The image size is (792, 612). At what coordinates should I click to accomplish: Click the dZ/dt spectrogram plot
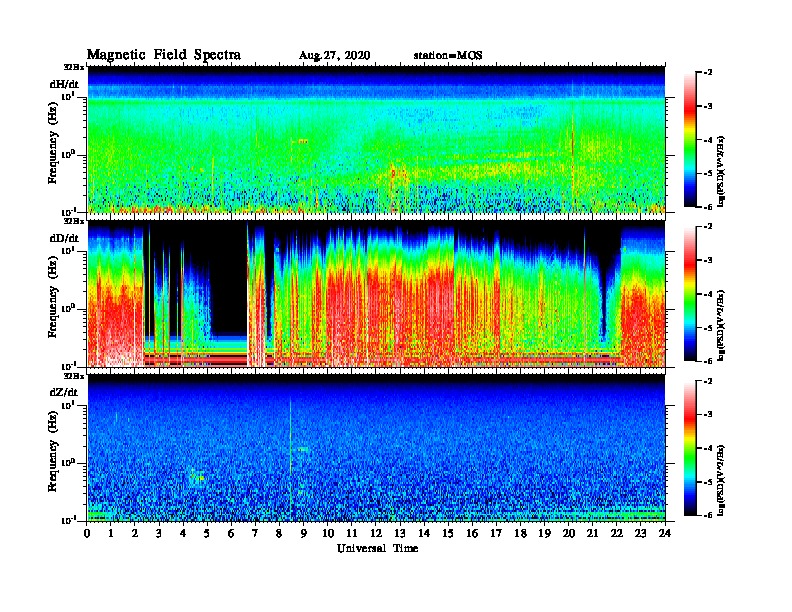[376, 448]
